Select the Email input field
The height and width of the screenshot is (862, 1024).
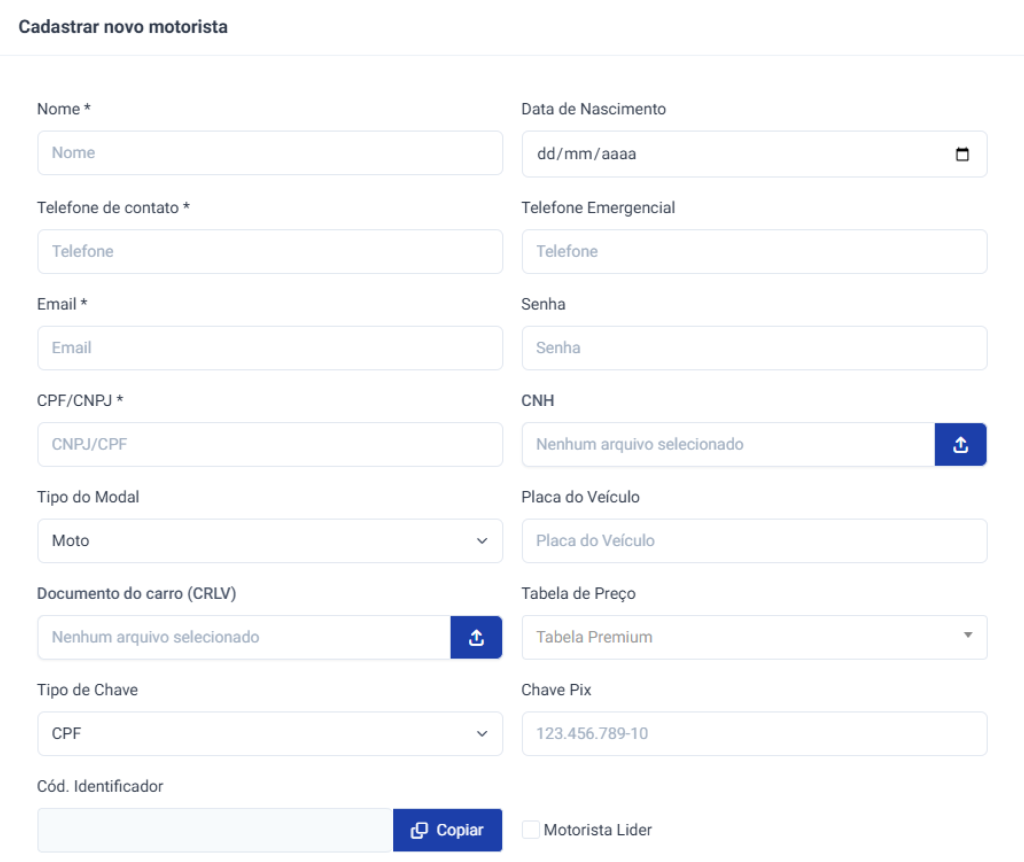pyautogui.click(x=270, y=348)
